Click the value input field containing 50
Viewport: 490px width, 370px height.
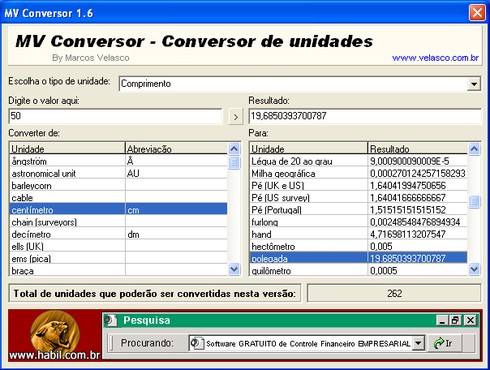(115, 116)
